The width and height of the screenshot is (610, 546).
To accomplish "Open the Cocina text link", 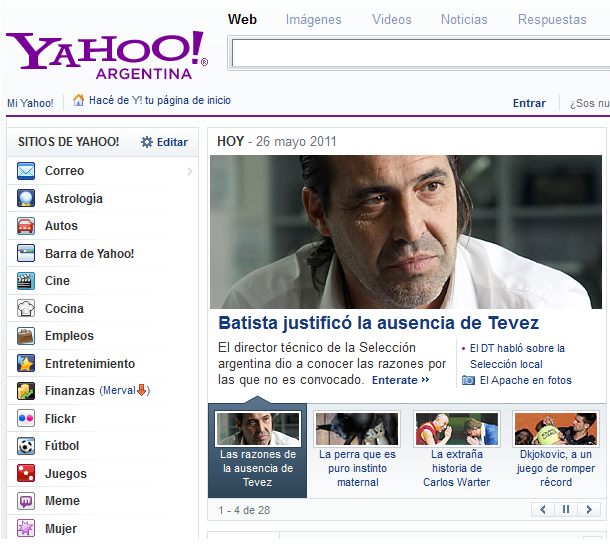I will point(64,309).
